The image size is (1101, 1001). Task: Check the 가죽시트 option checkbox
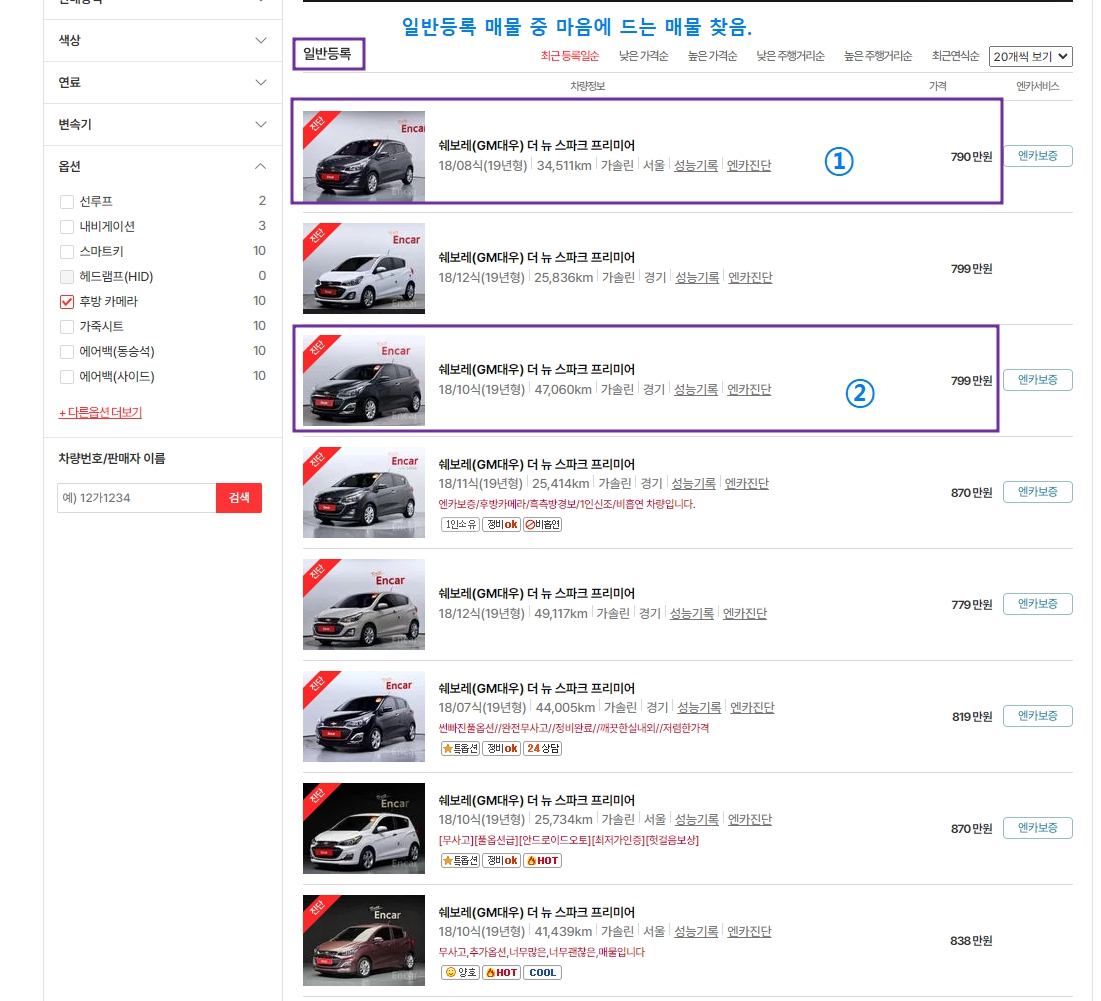[67, 327]
